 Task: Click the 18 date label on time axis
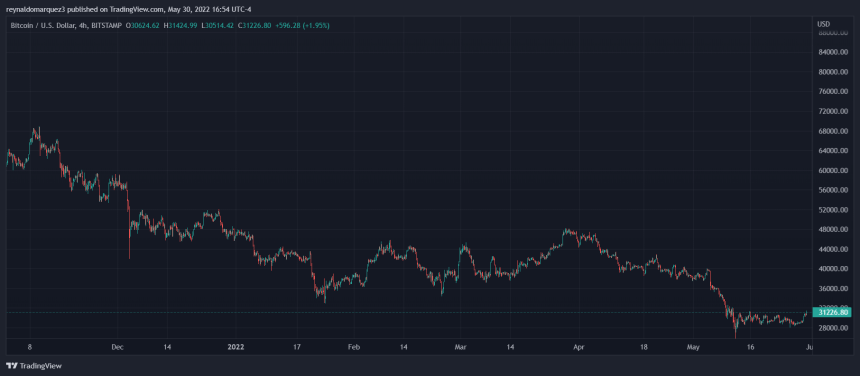click(644, 347)
